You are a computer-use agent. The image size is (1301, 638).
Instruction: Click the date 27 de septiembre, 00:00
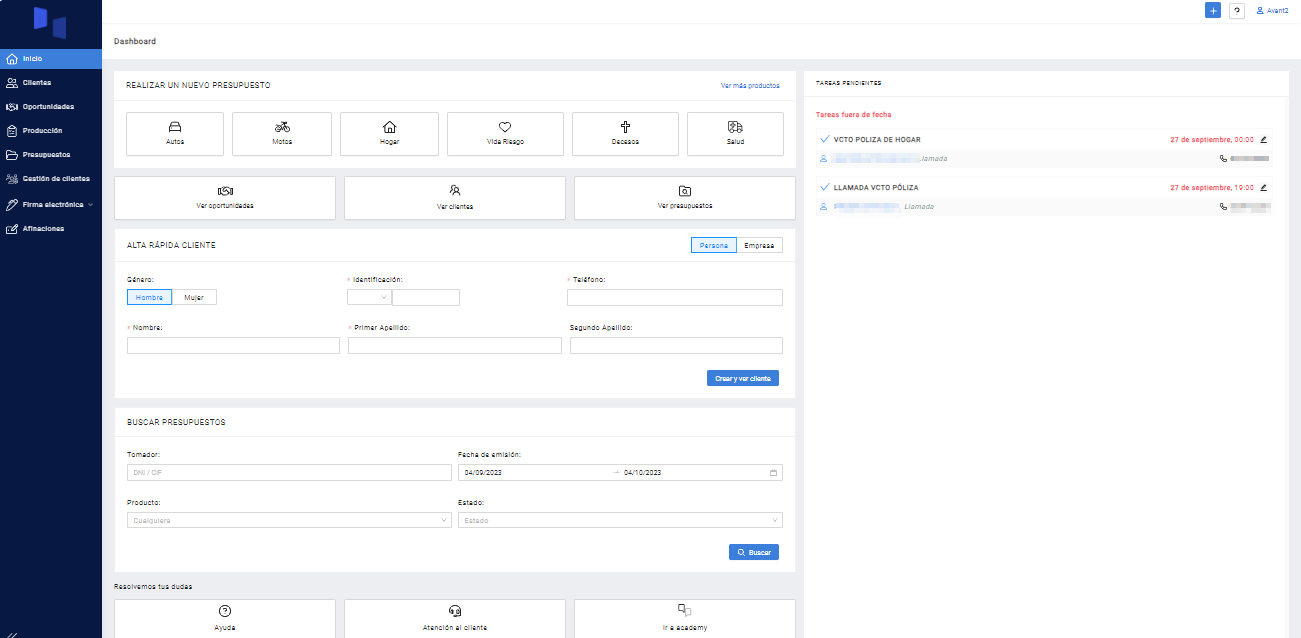pos(1212,139)
